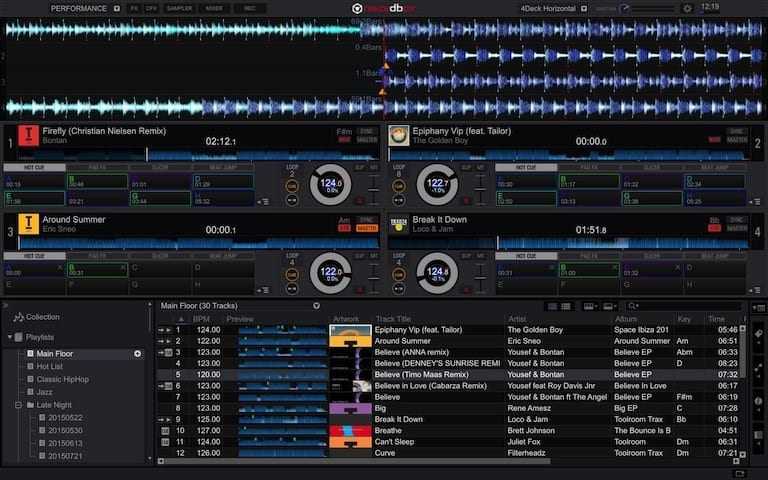Sort track list by BPM column
Screen dimensions: 768x480
[x=201, y=319]
